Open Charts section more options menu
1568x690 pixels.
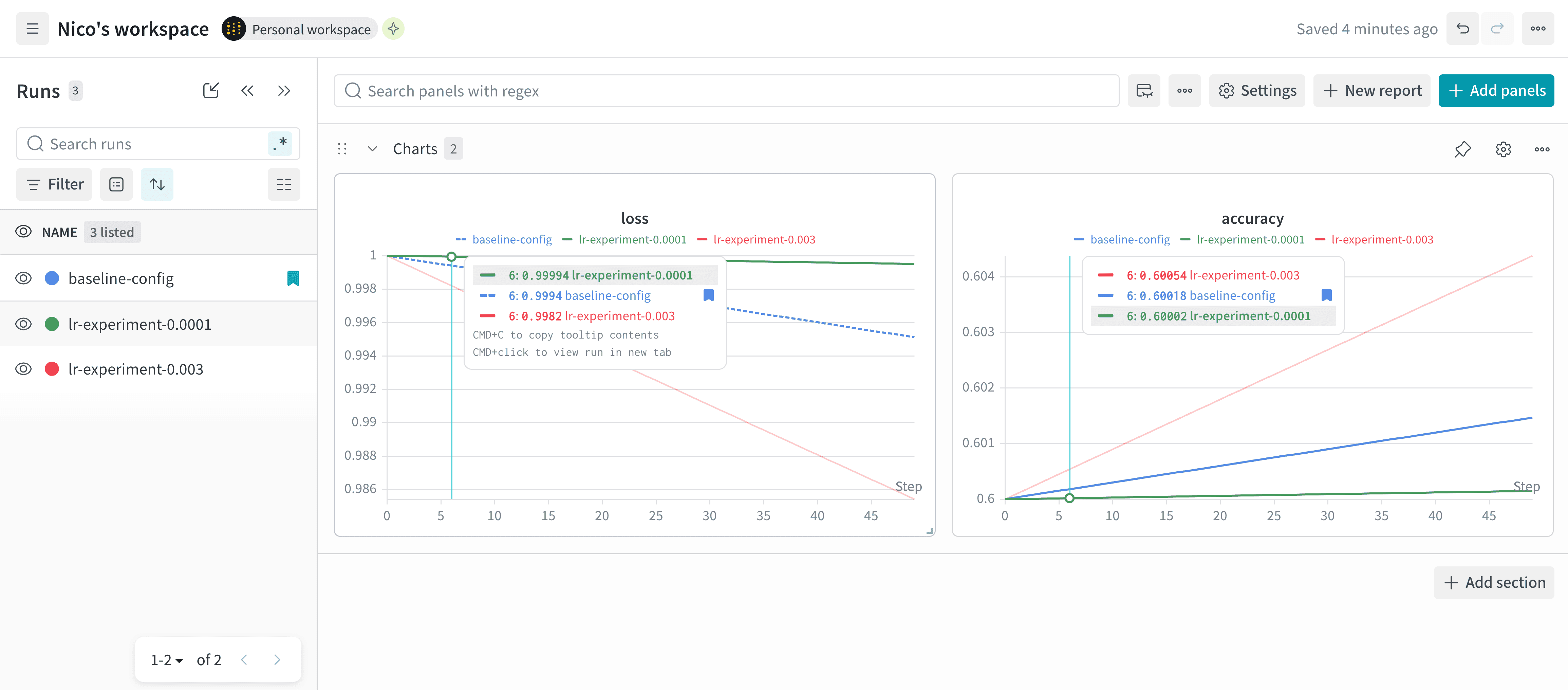1542,149
